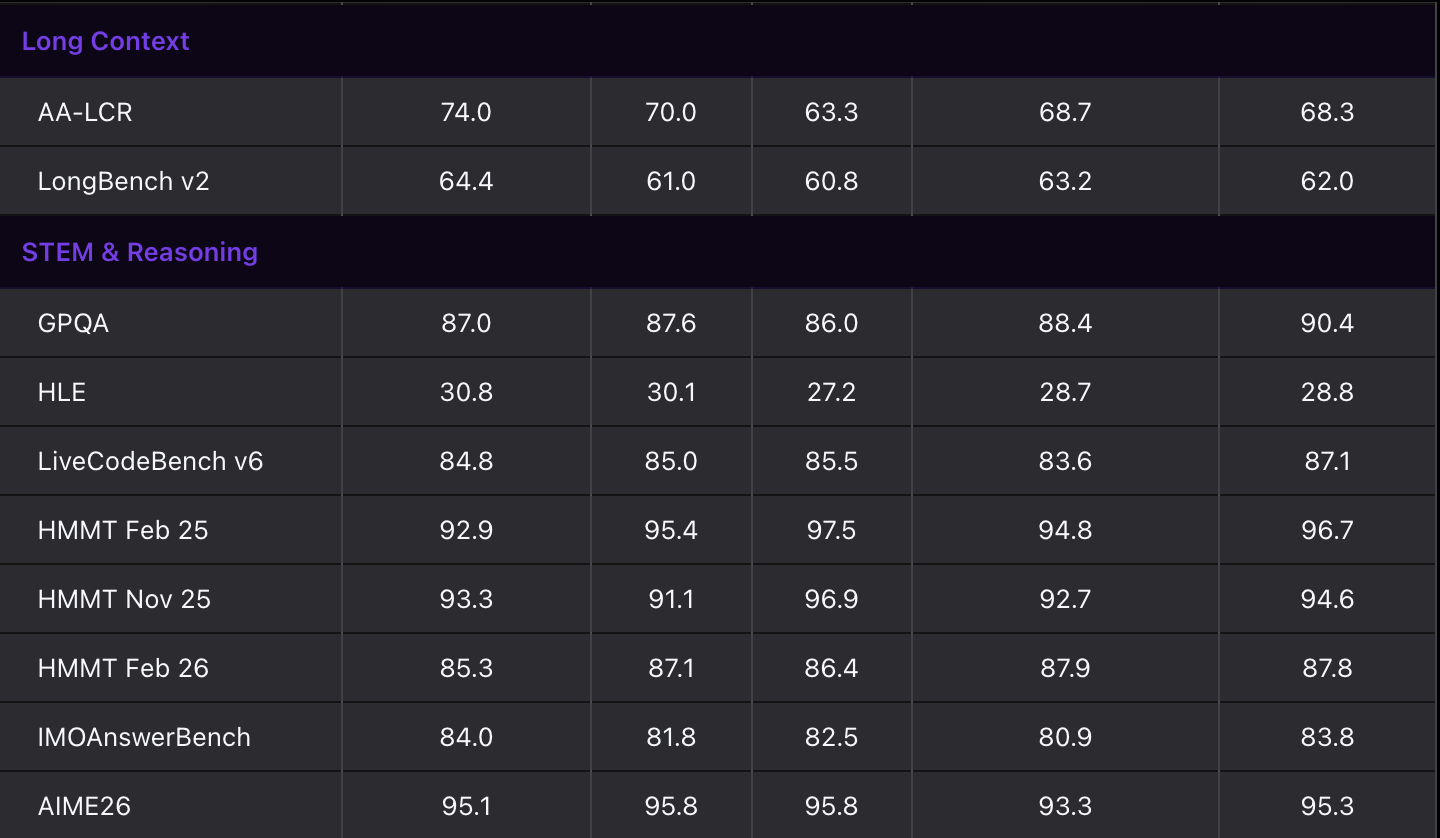Select the AA-LCR benchmark row label
This screenshot has height=838, width=1440.
85,112
